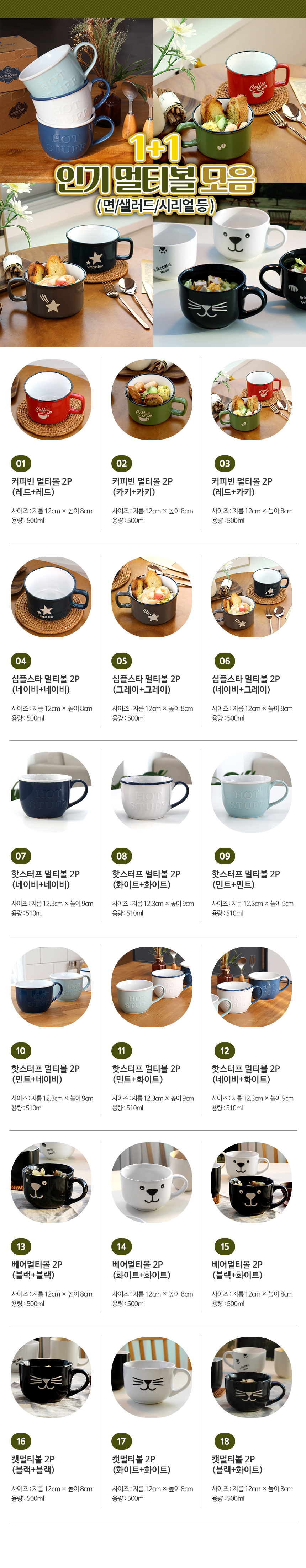
Task: Click the 18 number badge
Action: [x=225, y=1442]
